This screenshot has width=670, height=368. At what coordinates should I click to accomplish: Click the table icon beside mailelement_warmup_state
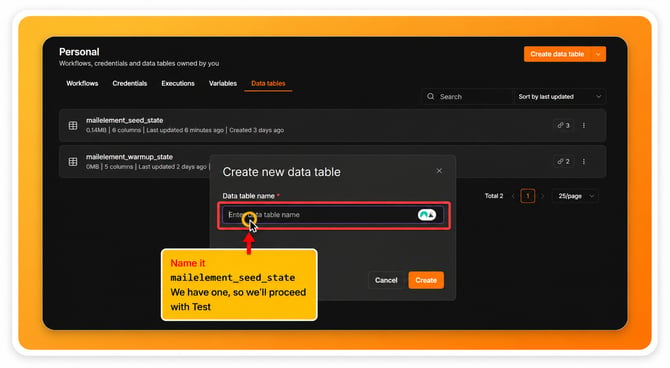[x=73, y=162]
